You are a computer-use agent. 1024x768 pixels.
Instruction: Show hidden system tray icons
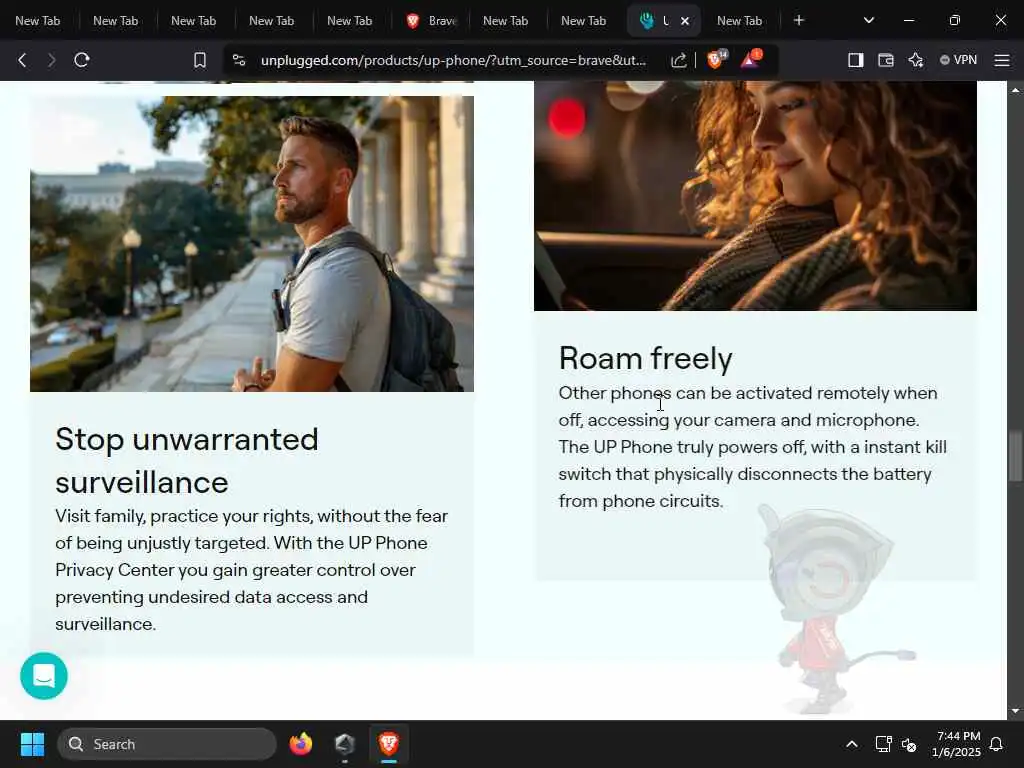click(x=852, y=744)
